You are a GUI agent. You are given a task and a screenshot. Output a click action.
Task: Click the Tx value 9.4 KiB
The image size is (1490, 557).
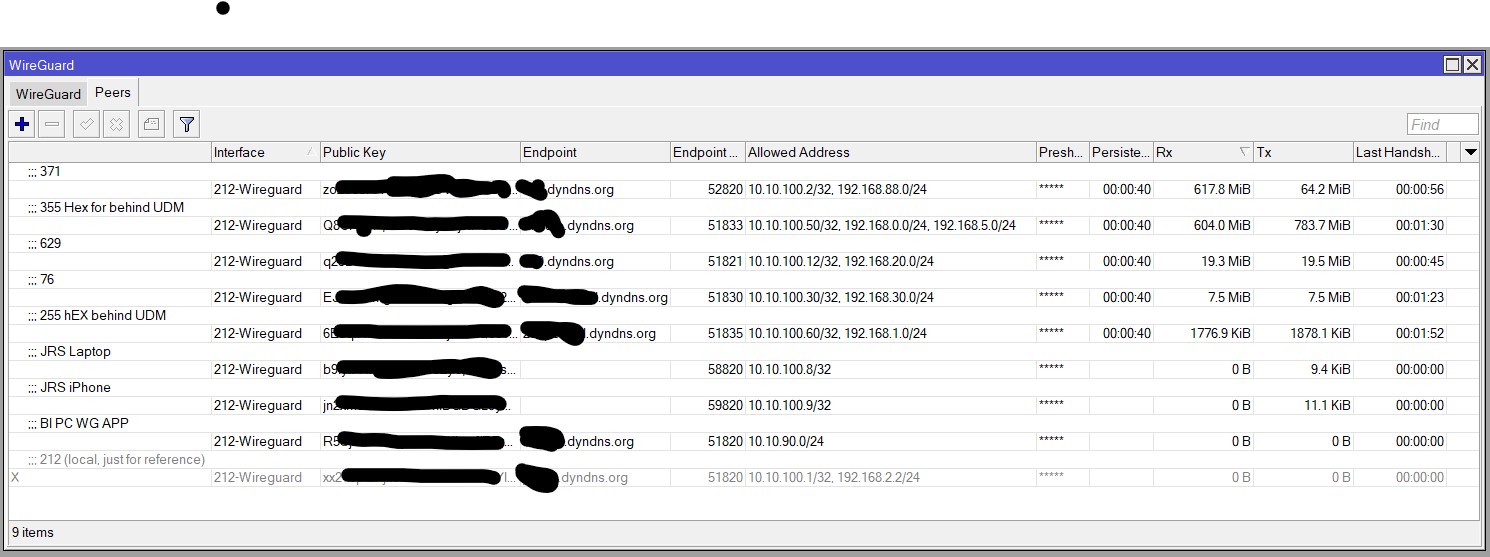[1330, 369]
